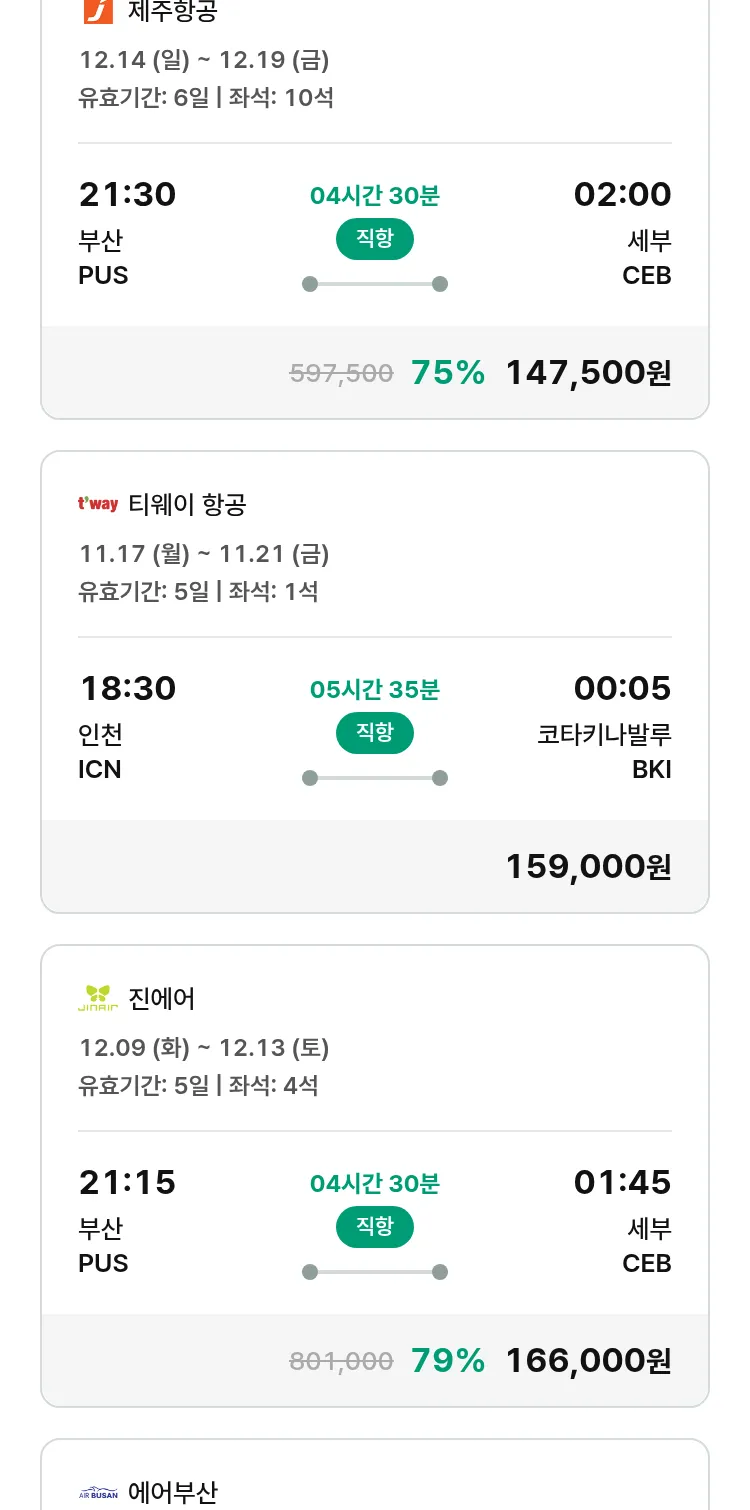The height and width of the screenshot is (1510, 750).
Task: Open 진에어 airline name
Action: 162,999
